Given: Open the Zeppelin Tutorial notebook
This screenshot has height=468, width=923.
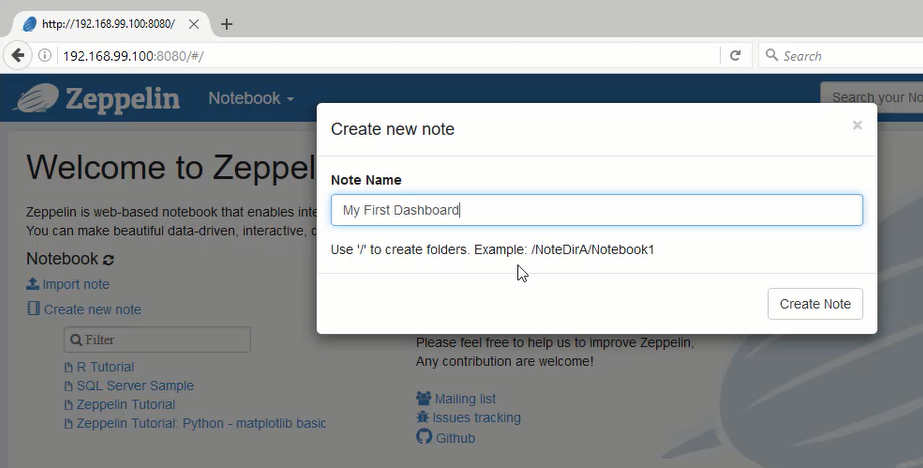Looking at the screenshot, I should click(x=126, y=404).
